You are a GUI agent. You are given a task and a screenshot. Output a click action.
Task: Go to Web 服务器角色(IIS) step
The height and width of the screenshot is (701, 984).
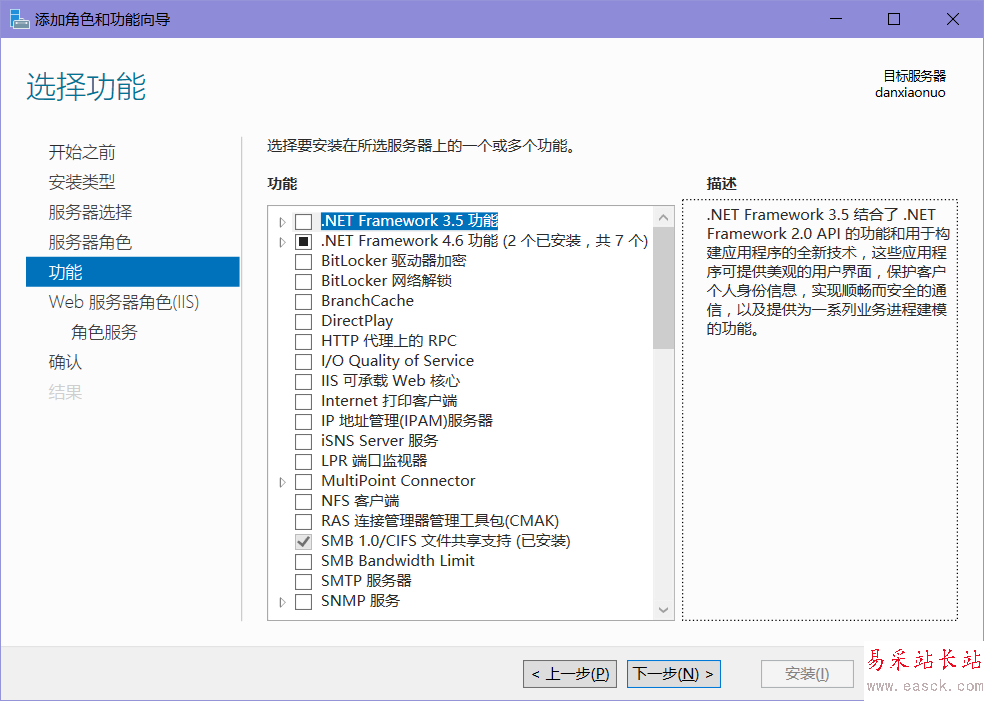[x=124, y=302]
